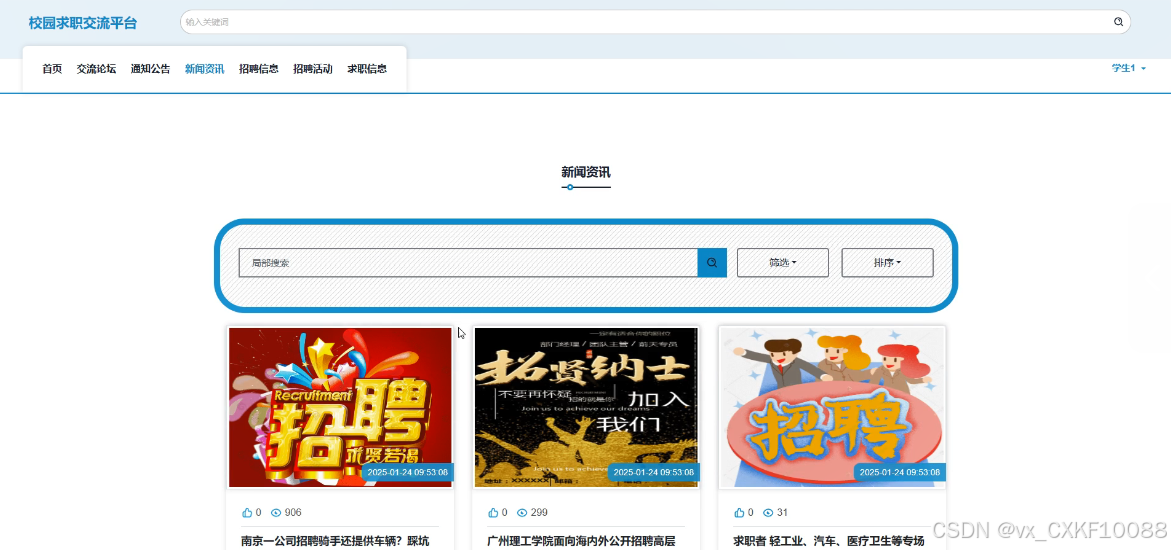Click the 新闻资讯 section heading
Image resolution: width=1171 pixels, height=550 pixels.
click(x=586, y=172)
